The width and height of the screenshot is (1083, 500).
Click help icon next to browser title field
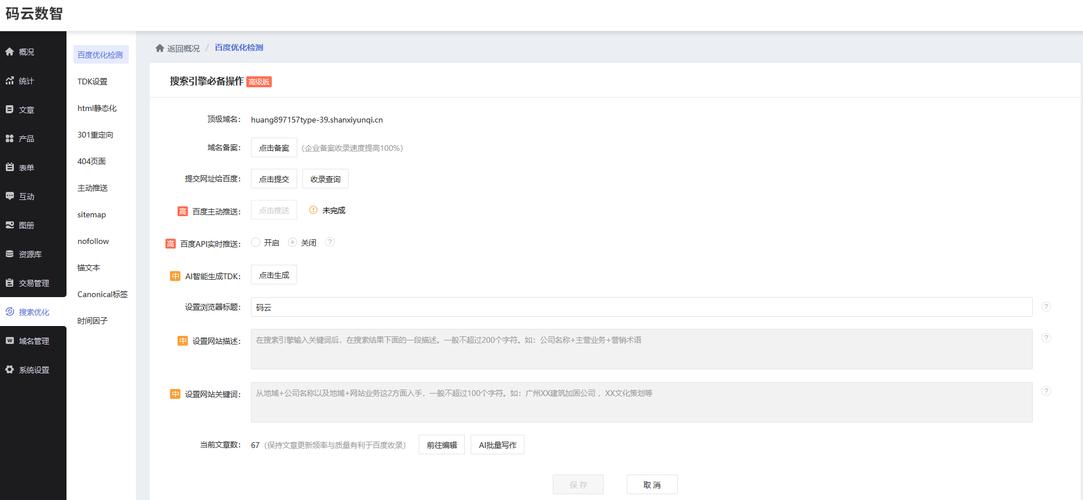click(1046, 307)
